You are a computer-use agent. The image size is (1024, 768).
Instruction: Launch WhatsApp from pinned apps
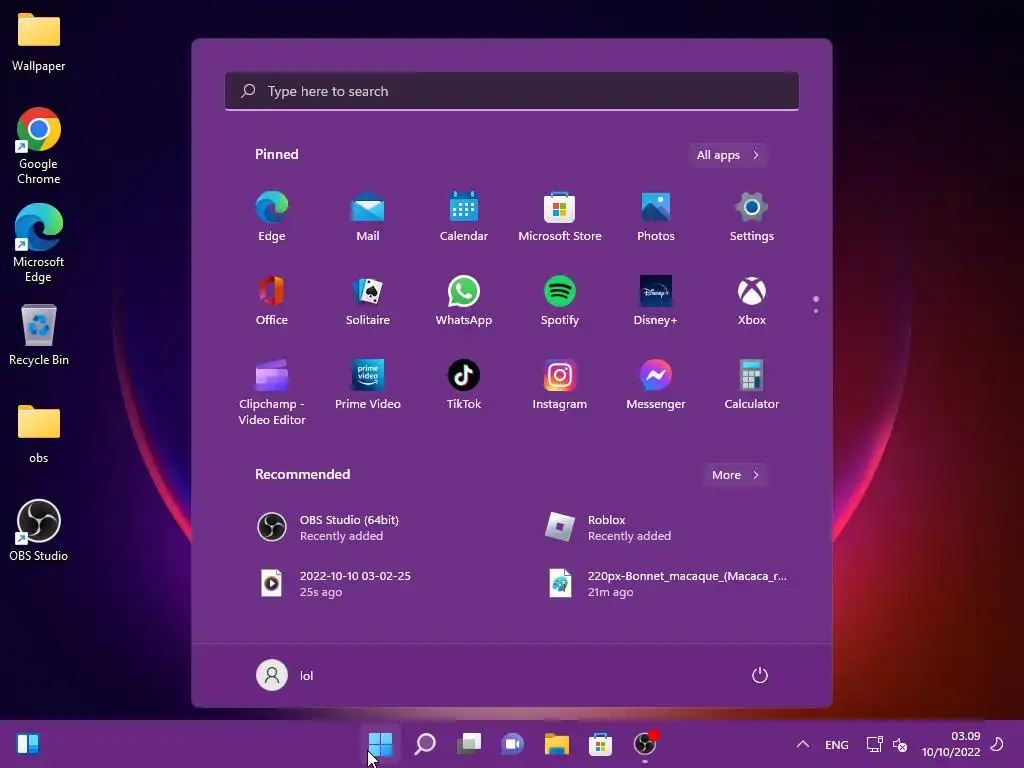tap(464, 300)
